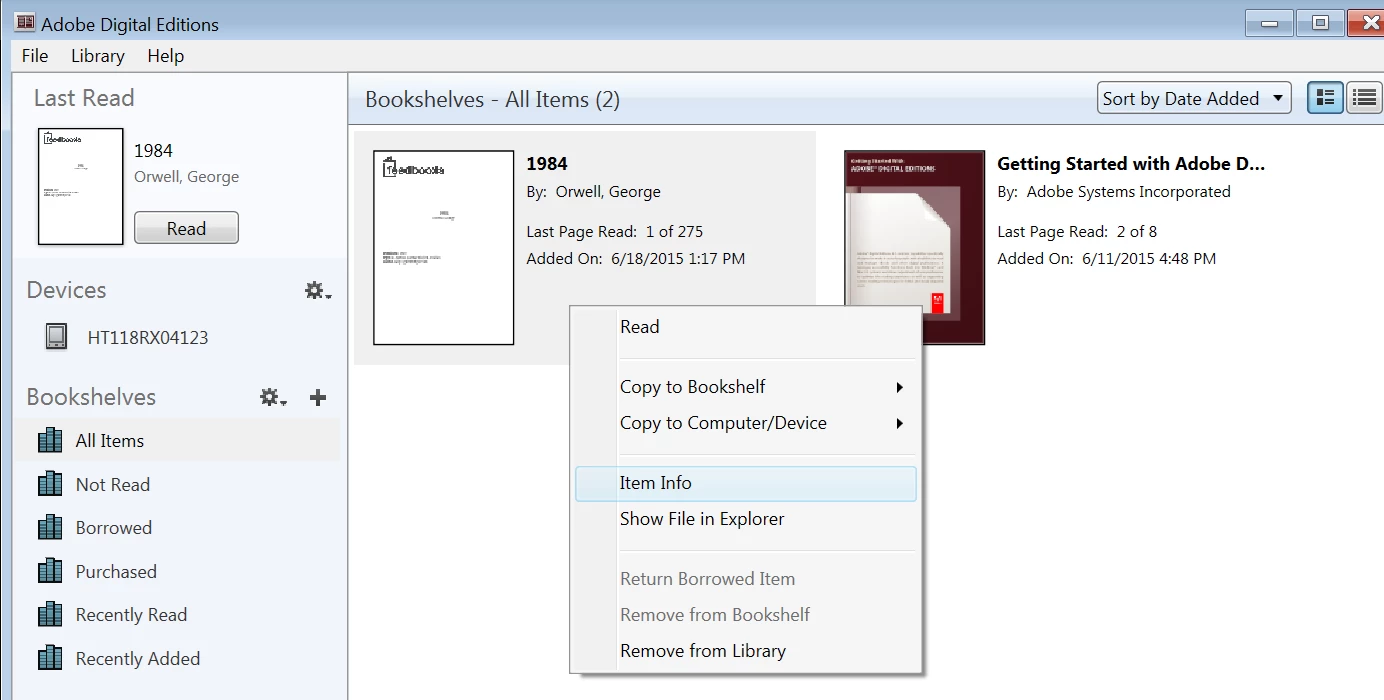The width and height of the screenshot is (1384, 700).
Task: Open the File menu
Action: click(x=35, y=56)
